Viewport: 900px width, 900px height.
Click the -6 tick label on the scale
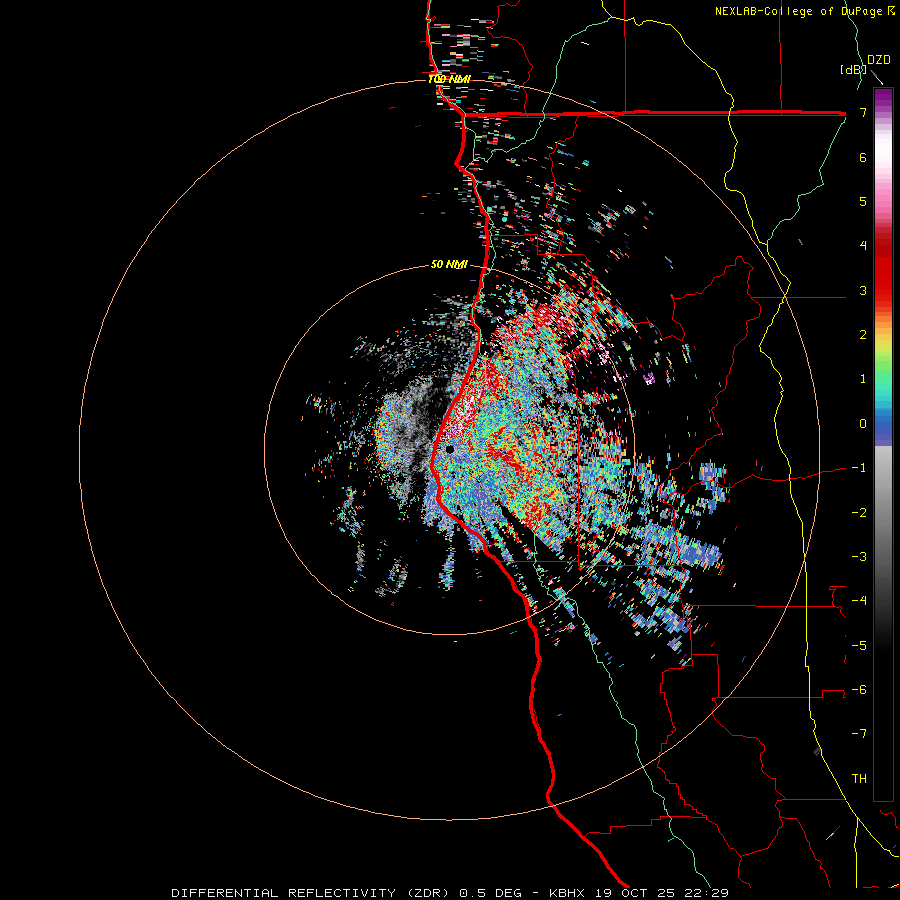click(859, 690)
